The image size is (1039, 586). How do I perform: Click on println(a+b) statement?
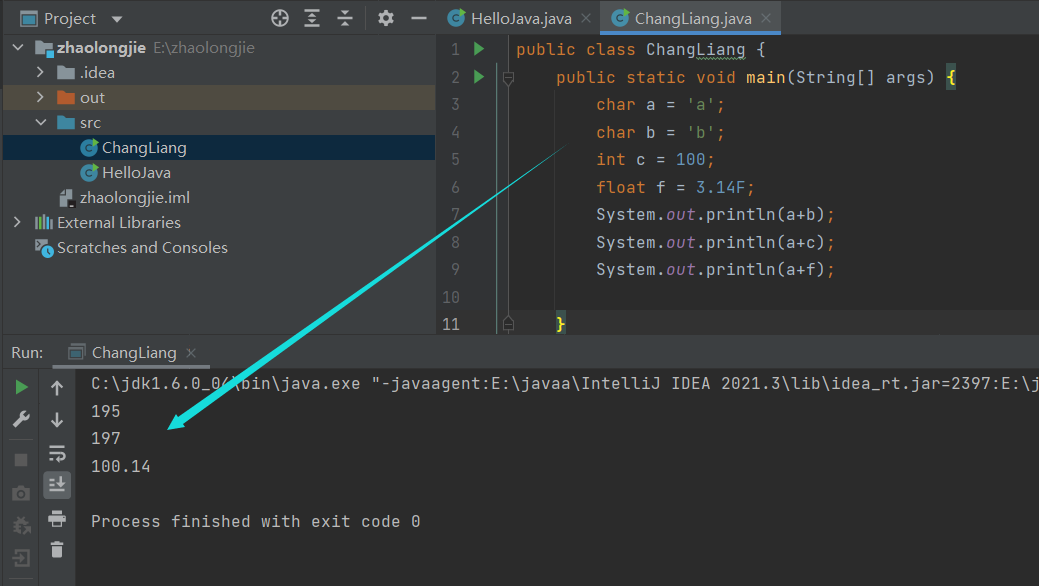[x=715, y=215]
